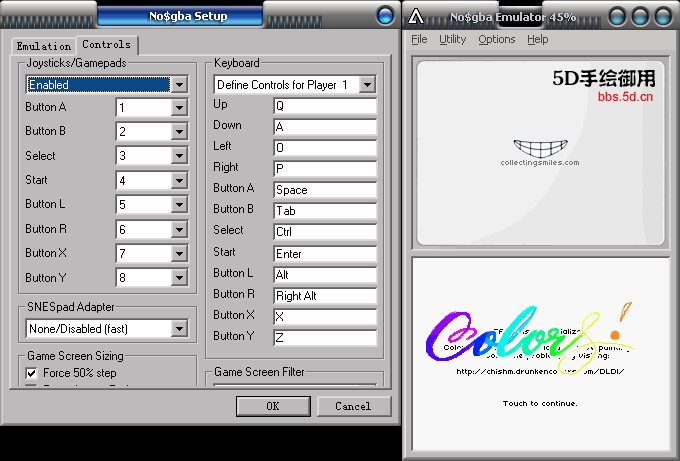Open the SNESpad Adapter dropdown
This screenshot has height=461, width=680.
coord(179,329)
